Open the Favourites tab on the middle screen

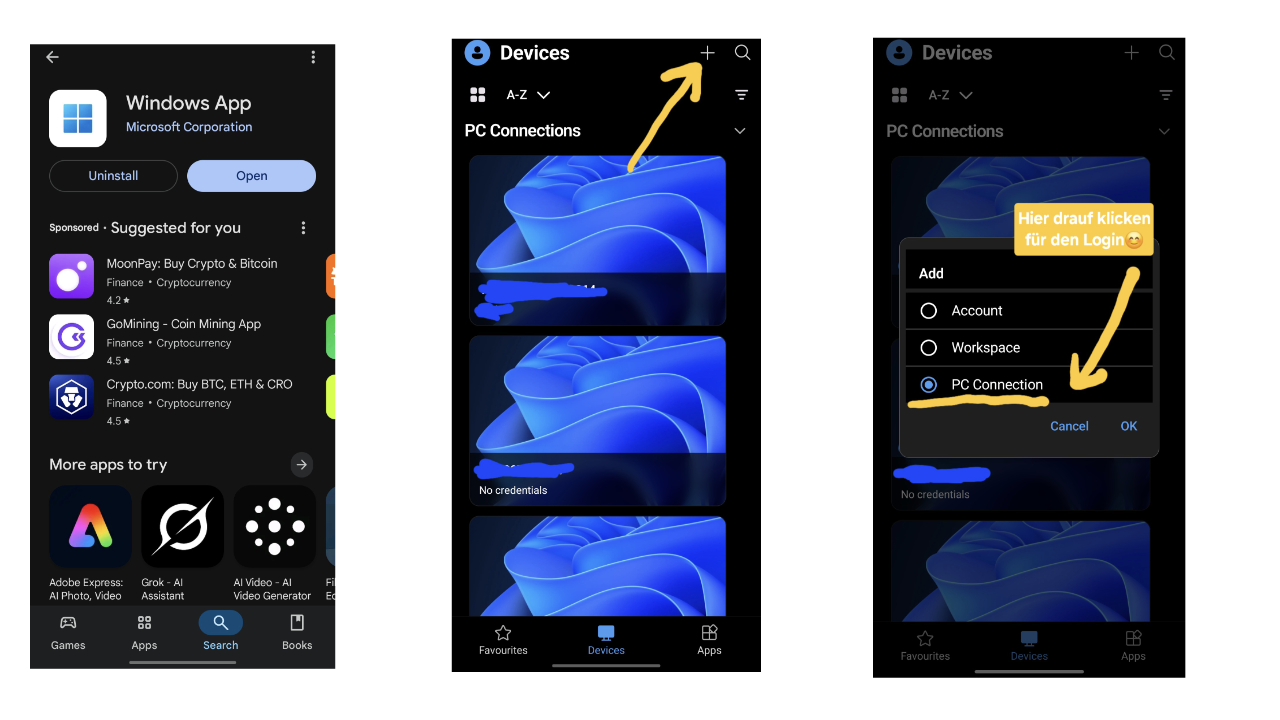click(x=503, y=639)
